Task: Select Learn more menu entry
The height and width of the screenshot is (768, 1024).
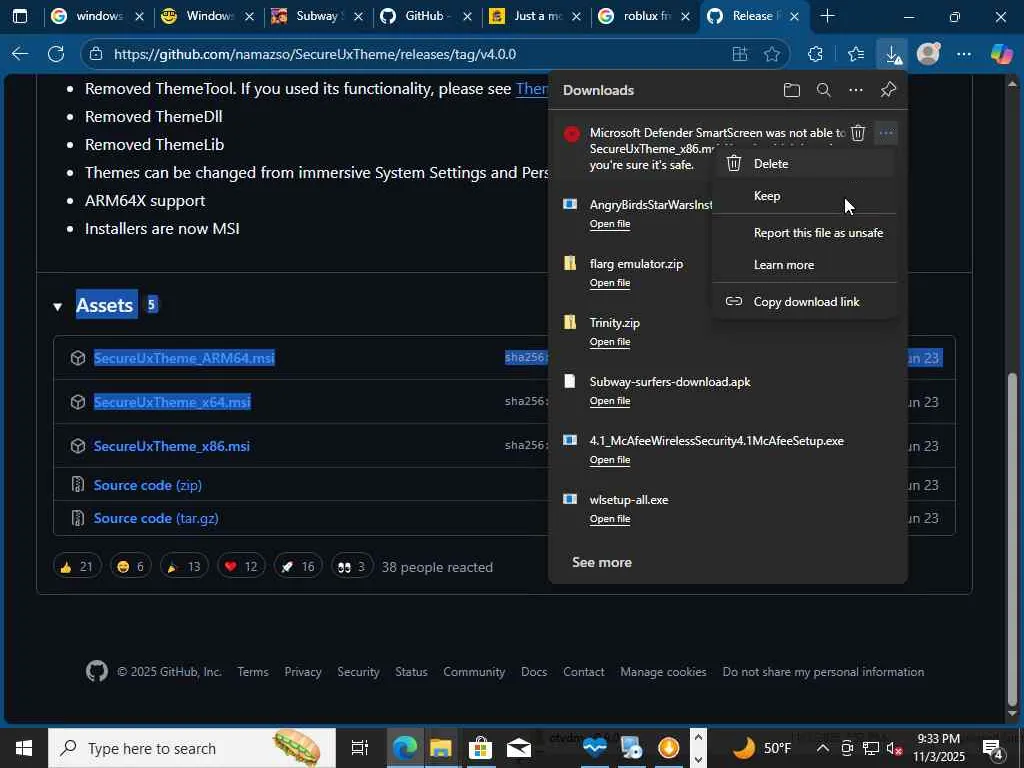Action: (804, 264)
